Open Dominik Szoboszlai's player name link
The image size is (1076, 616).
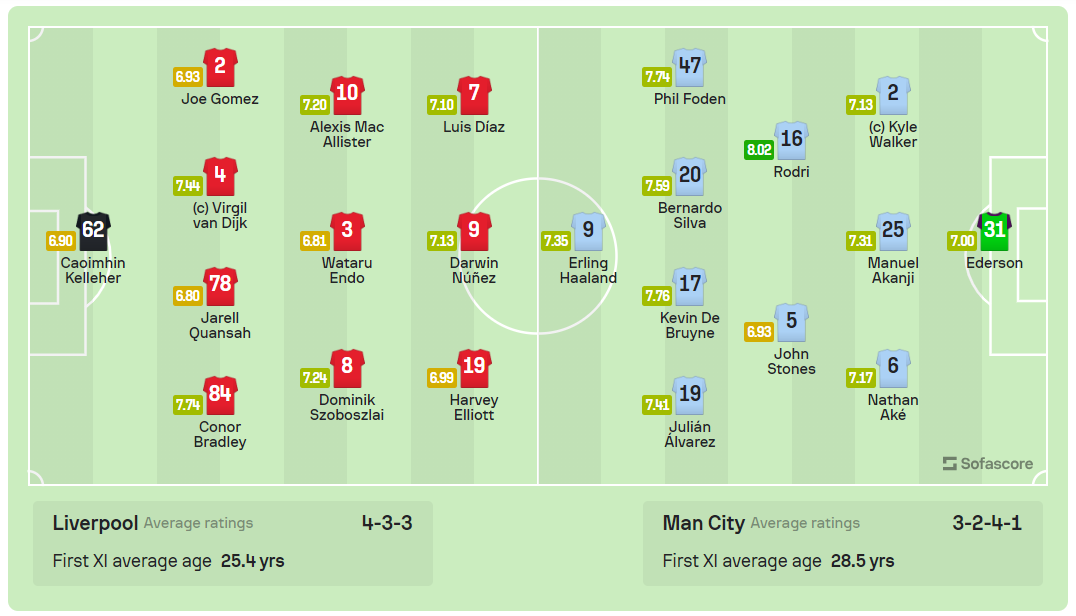[x=347, y=407]
